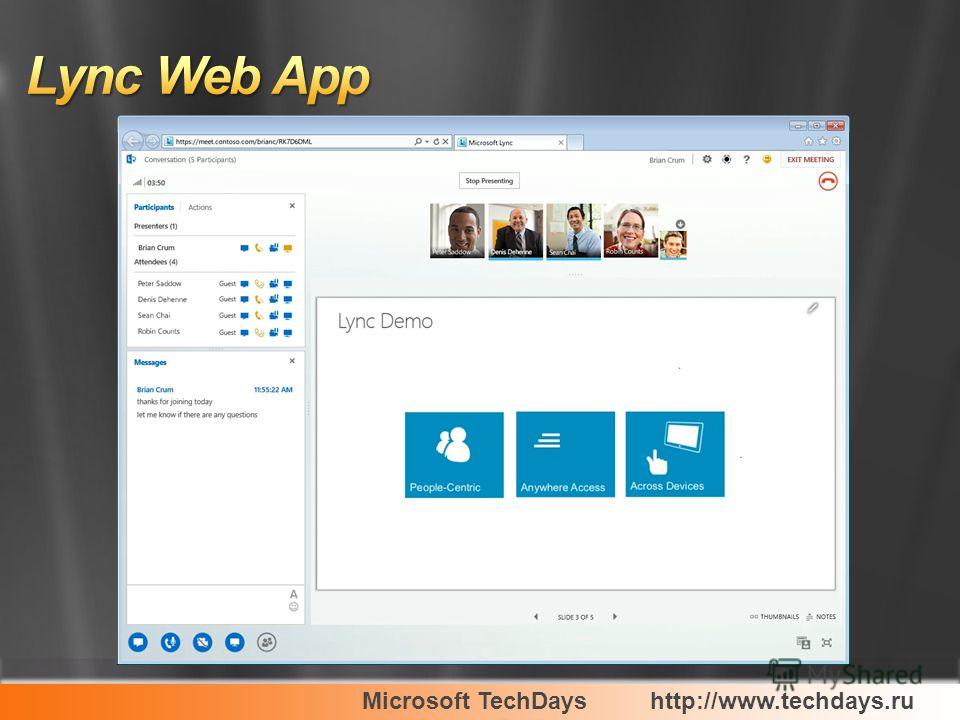Viewport: 960px width, 720px height.
Task: Click the Messages panel header
Action: (150, 362)
